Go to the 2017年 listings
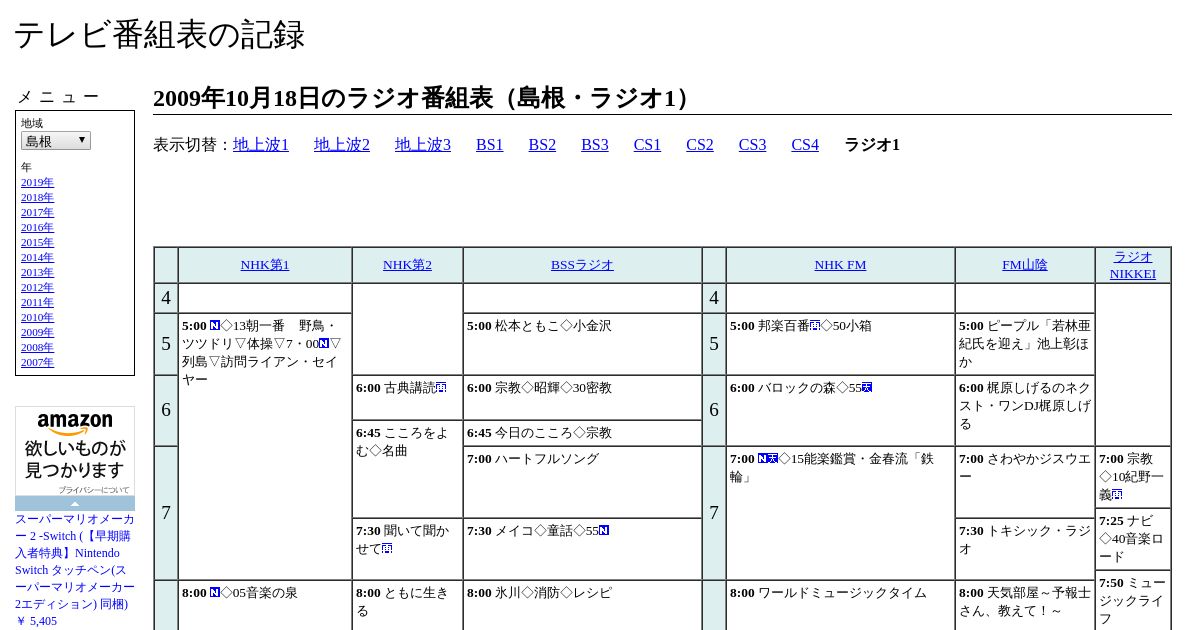The image size is (1200, 630). [37, 212]
